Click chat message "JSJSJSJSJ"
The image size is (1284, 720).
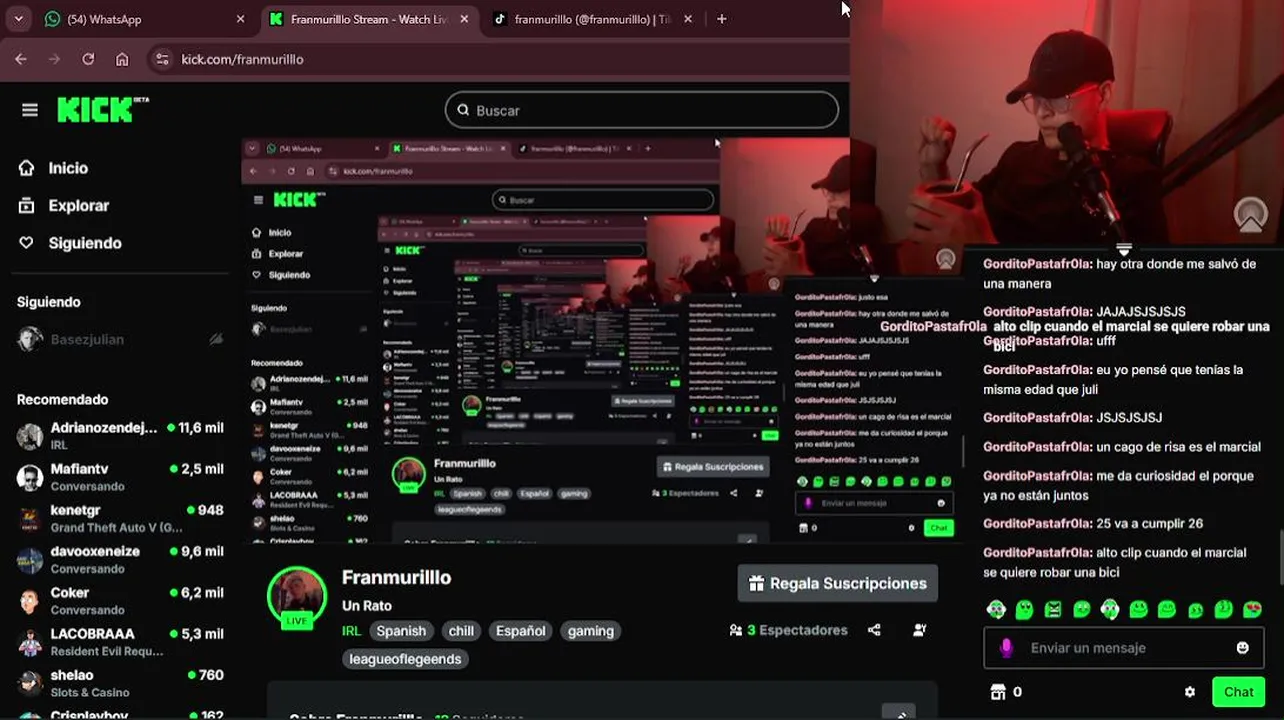[1129, 417]
